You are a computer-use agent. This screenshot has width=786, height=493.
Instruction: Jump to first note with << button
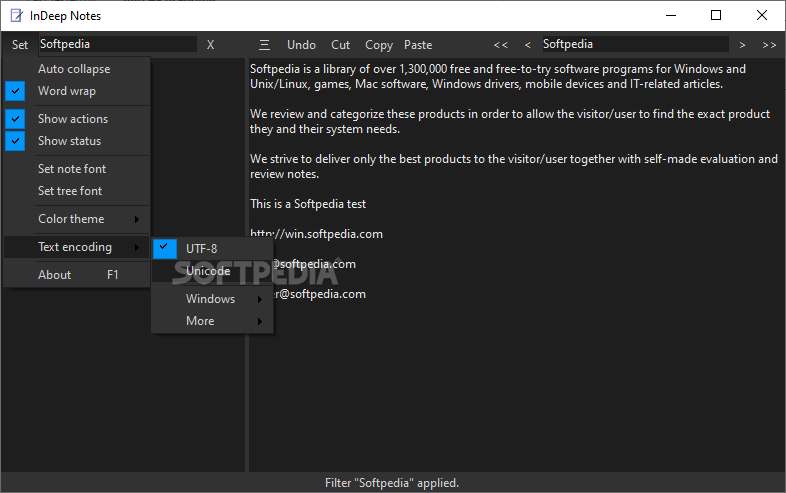[501, 45]
